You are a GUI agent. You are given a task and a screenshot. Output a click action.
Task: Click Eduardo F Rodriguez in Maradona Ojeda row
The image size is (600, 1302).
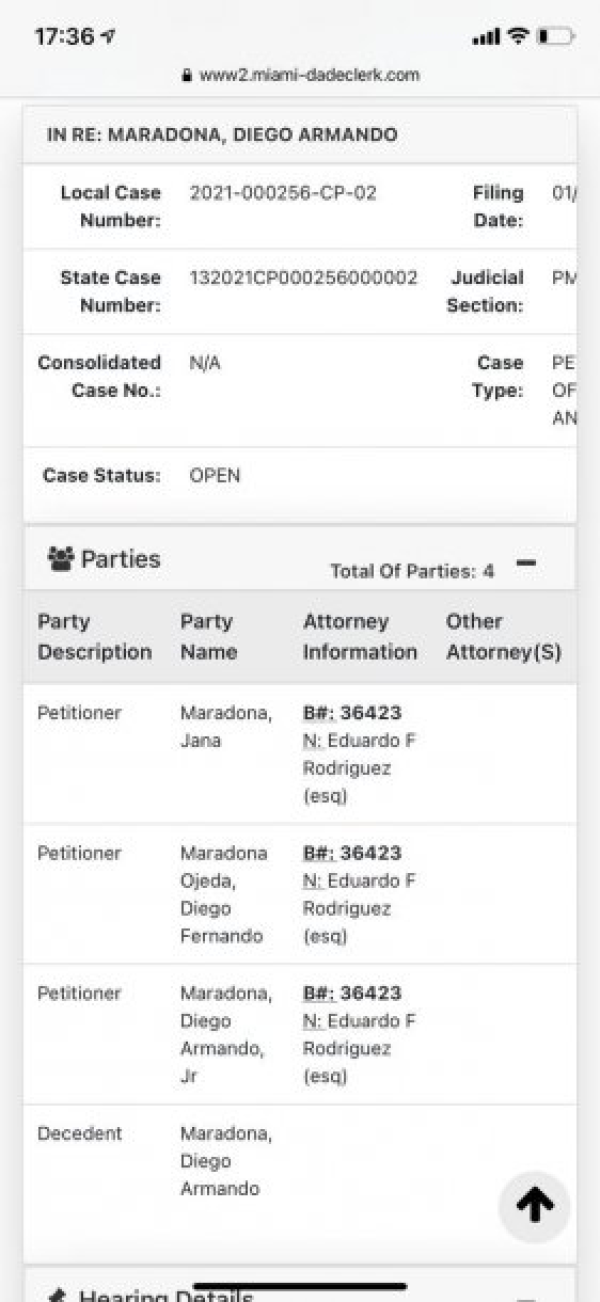click(x=359, y=895)
